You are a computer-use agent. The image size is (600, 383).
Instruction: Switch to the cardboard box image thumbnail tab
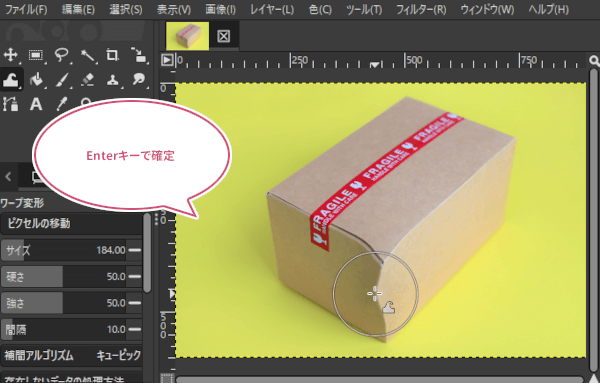pyautogui.click(x=188, y=36)
